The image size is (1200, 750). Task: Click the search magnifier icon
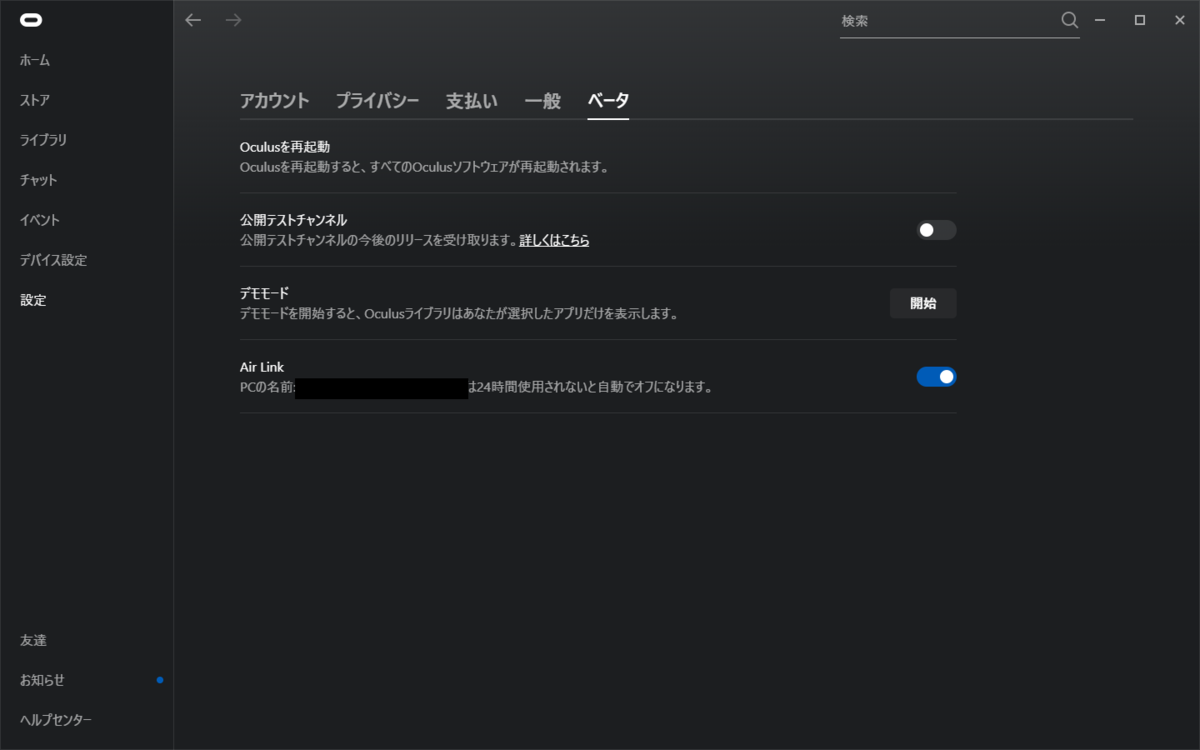[1069, 20]
